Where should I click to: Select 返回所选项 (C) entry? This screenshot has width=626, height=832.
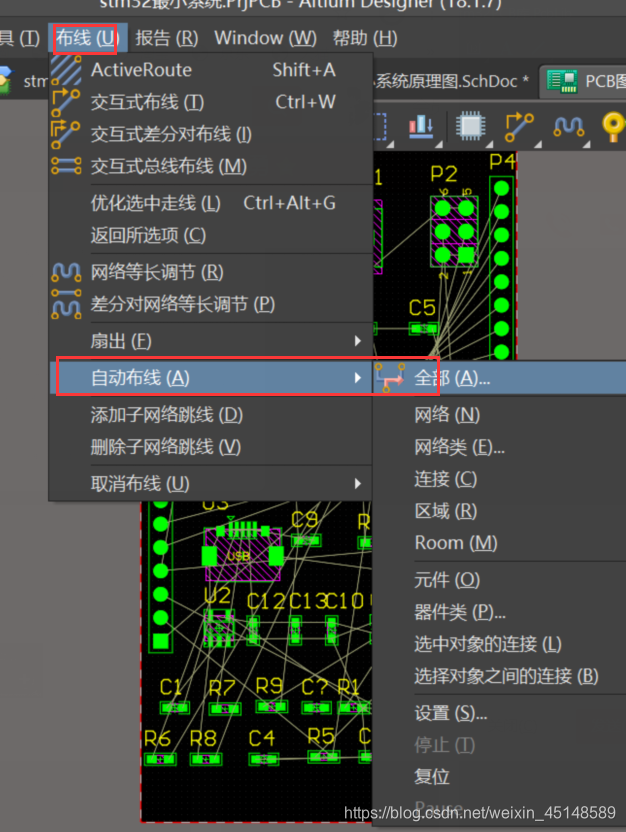pyautogui.click(x=211, y=235)
